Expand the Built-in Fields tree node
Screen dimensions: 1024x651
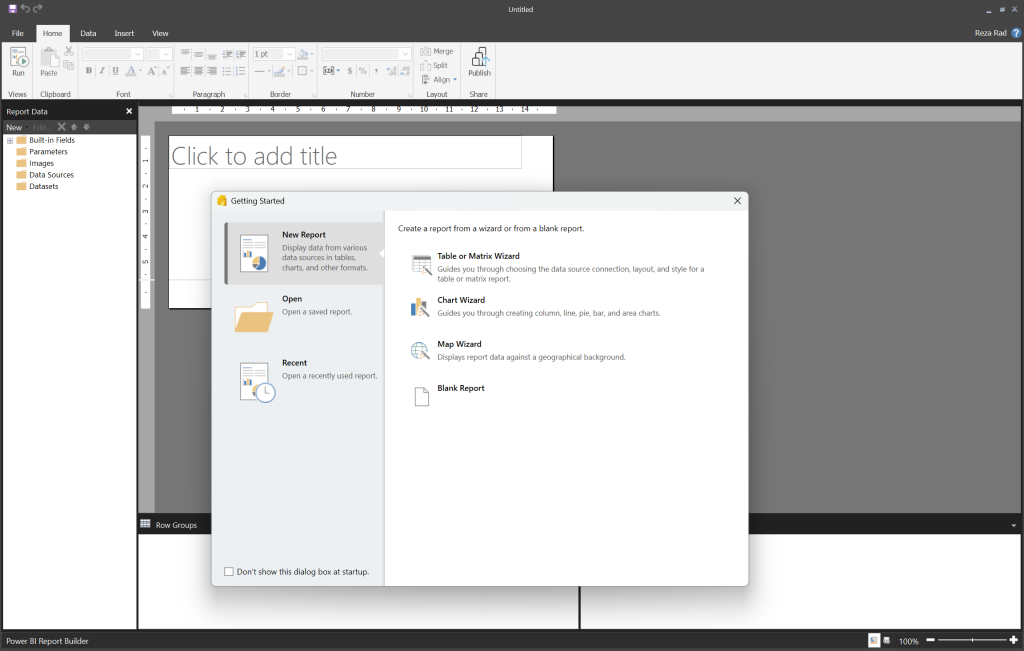(10, 141)
